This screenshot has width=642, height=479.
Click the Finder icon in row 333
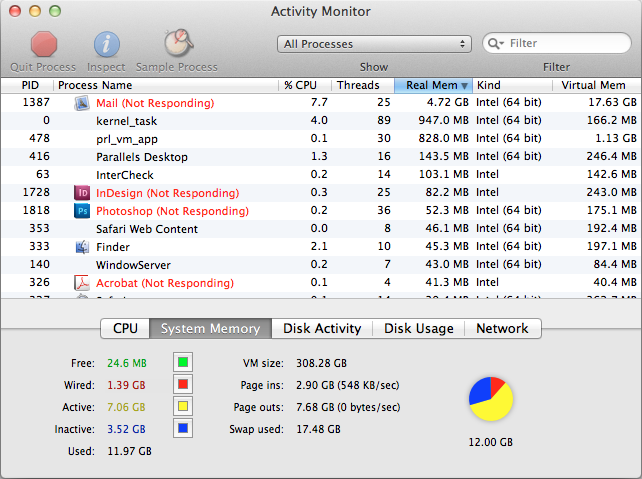(82, 247)
